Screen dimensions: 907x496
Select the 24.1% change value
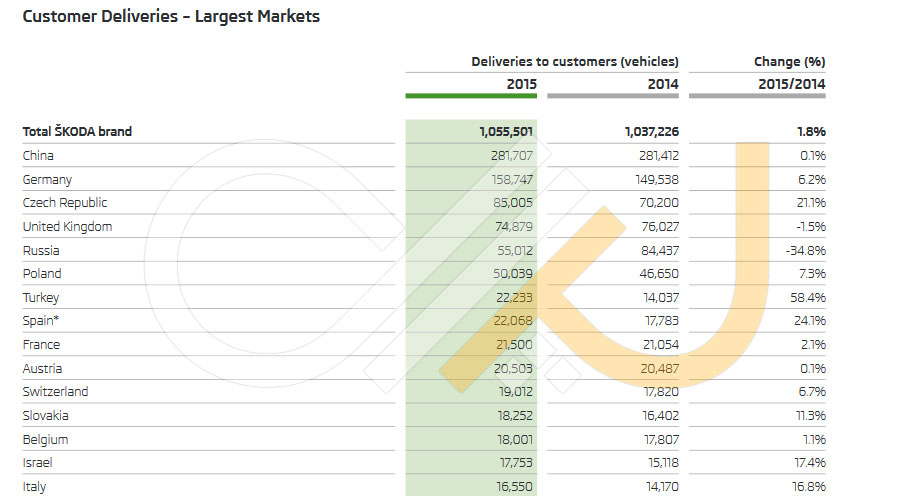tap(810, 321)
